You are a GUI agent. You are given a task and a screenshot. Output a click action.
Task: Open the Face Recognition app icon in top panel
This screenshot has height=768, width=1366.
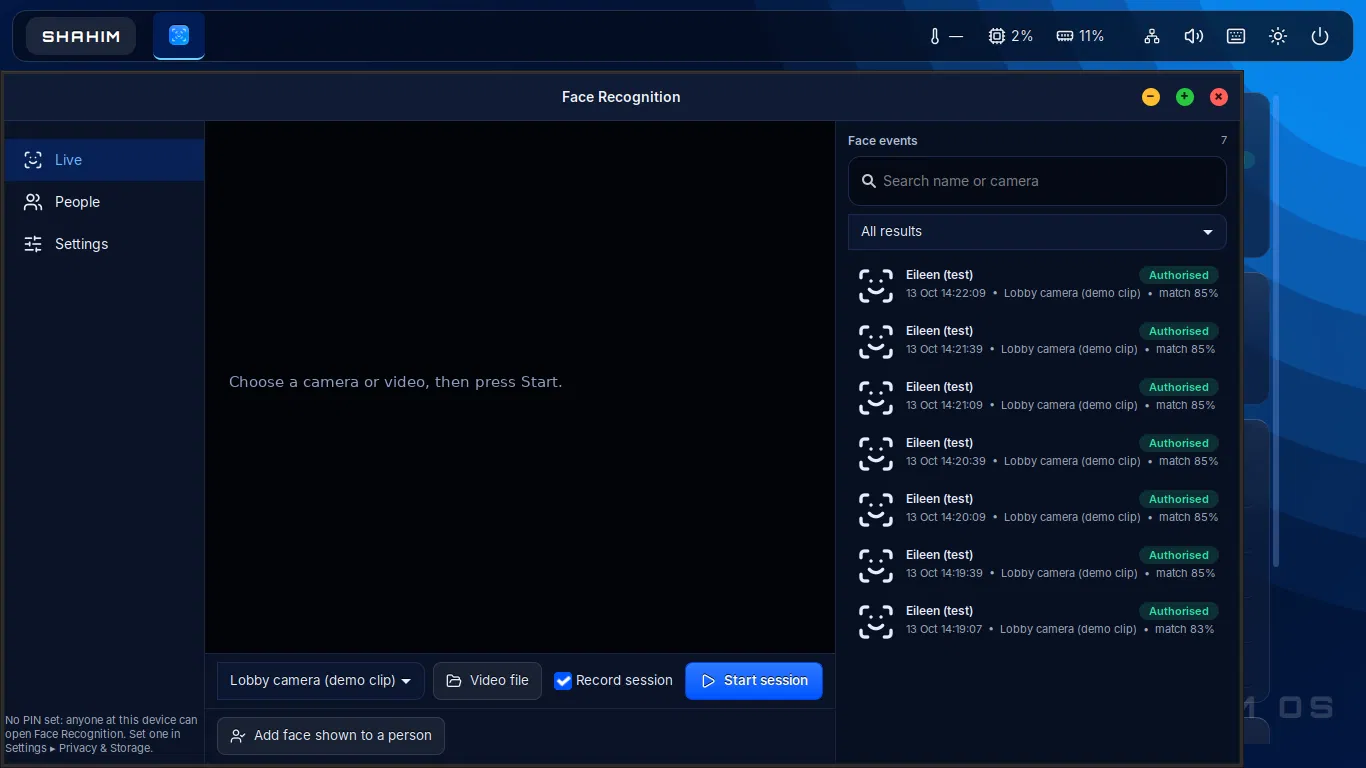pyautogui.click(x=179, y=36)
